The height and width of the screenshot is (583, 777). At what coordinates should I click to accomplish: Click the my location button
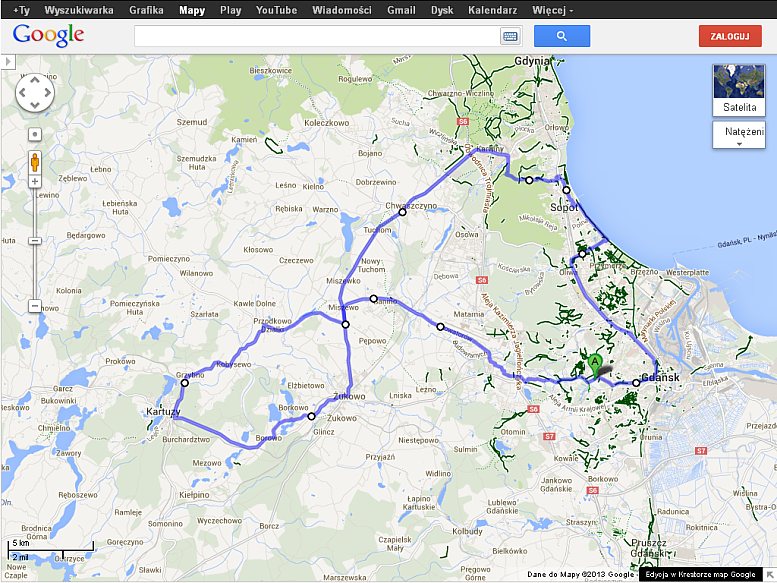click(35, 134)
